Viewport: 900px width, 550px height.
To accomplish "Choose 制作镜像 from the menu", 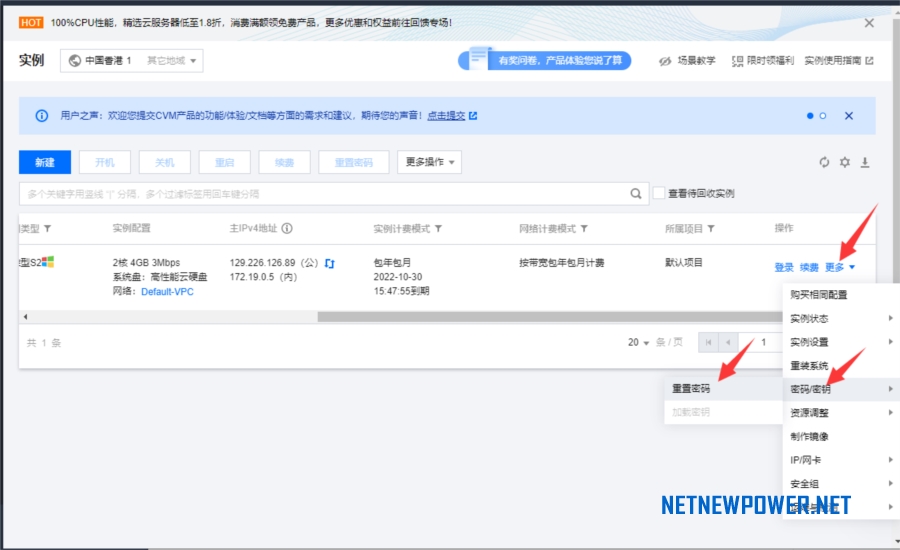I will 841,436.
